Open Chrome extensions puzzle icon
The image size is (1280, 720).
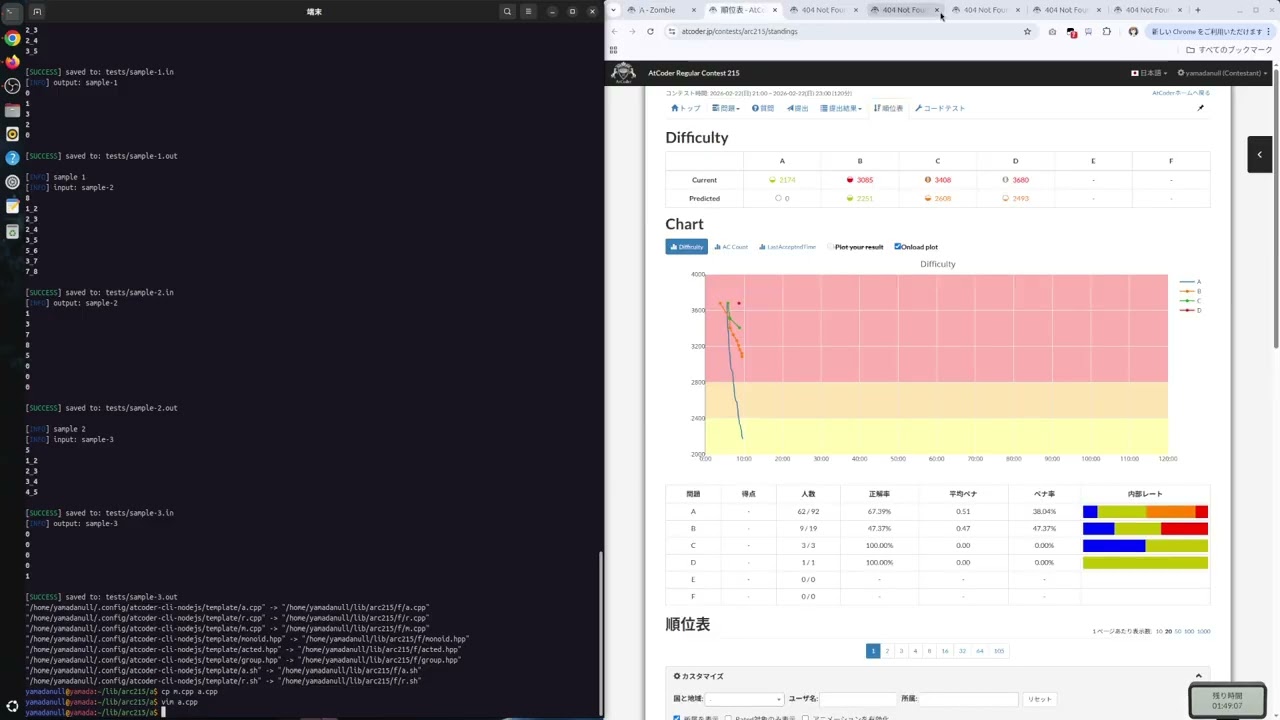click(1106, 31)
